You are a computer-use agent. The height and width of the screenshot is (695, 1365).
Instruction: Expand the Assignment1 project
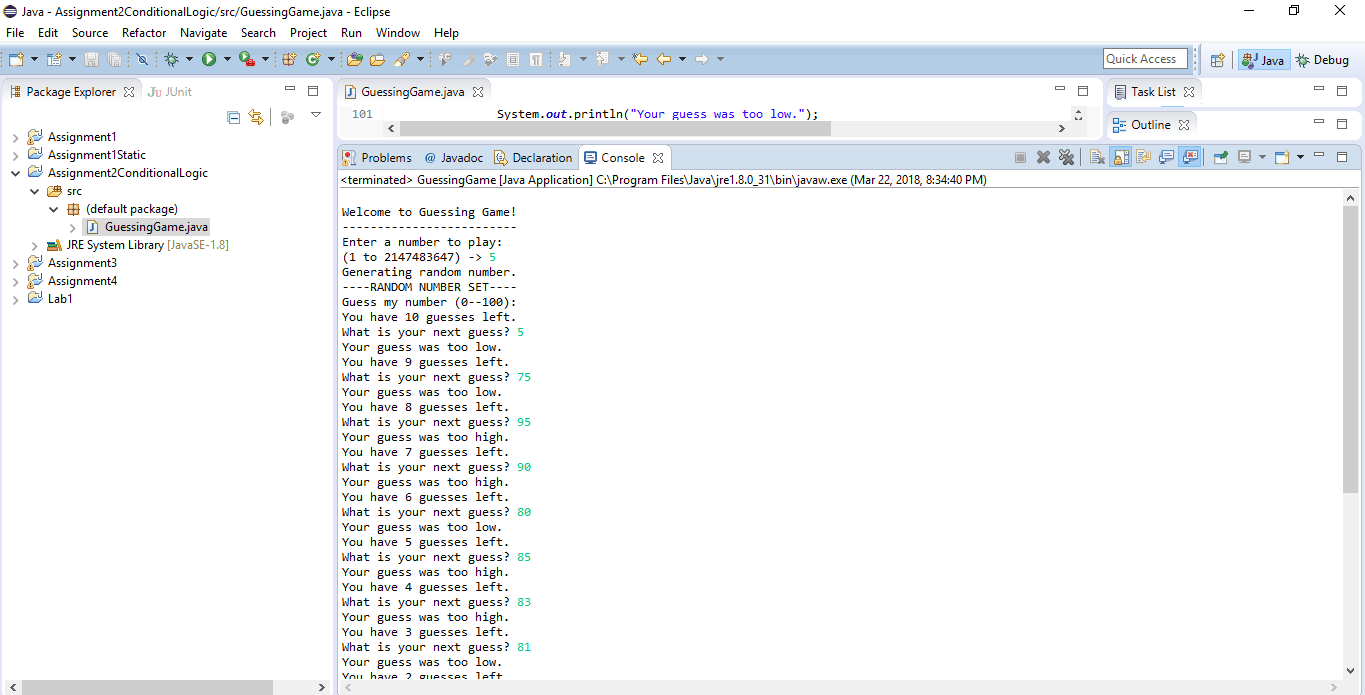click(15, 137)
